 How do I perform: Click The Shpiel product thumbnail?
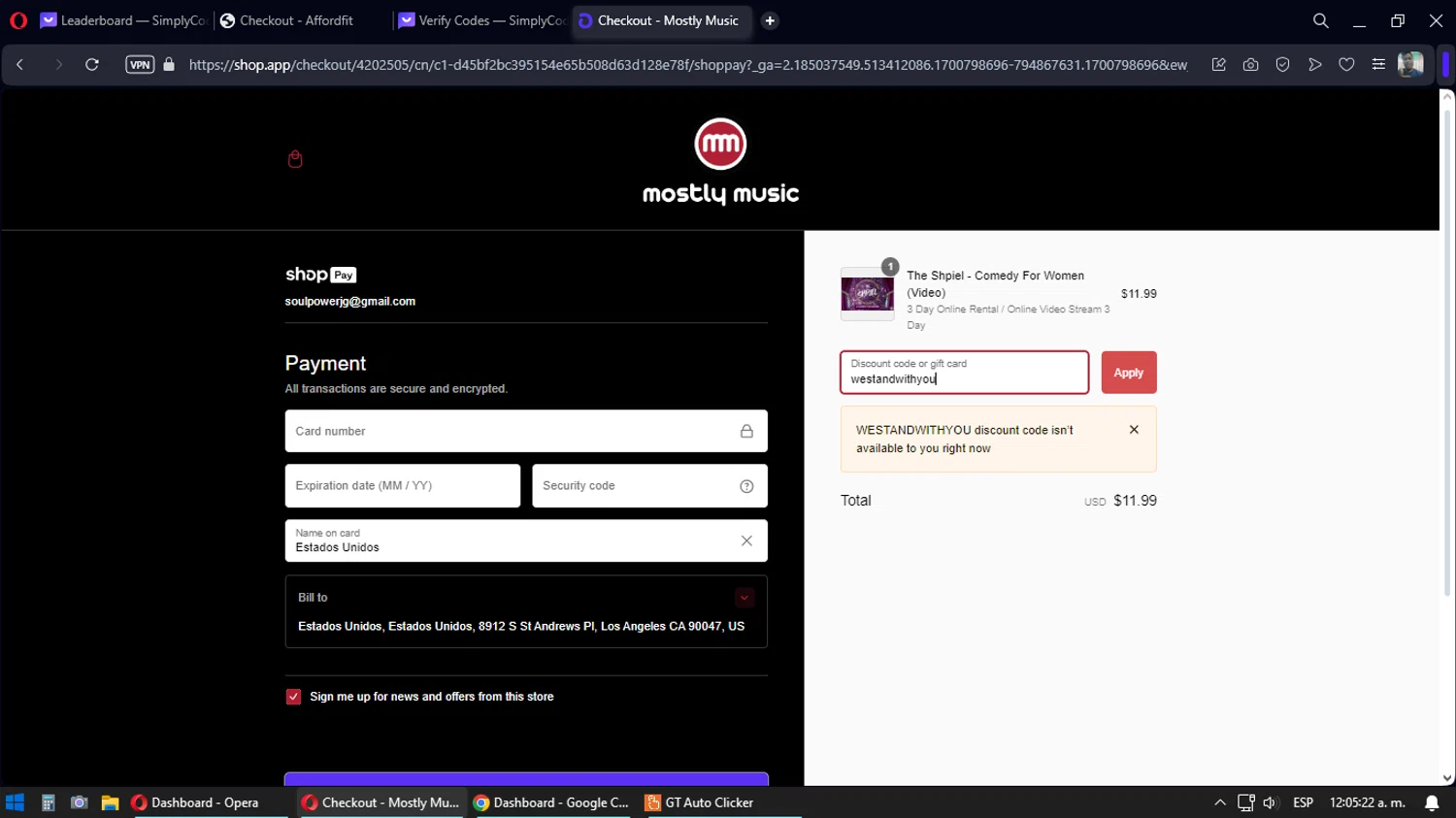tap(867, 294)
